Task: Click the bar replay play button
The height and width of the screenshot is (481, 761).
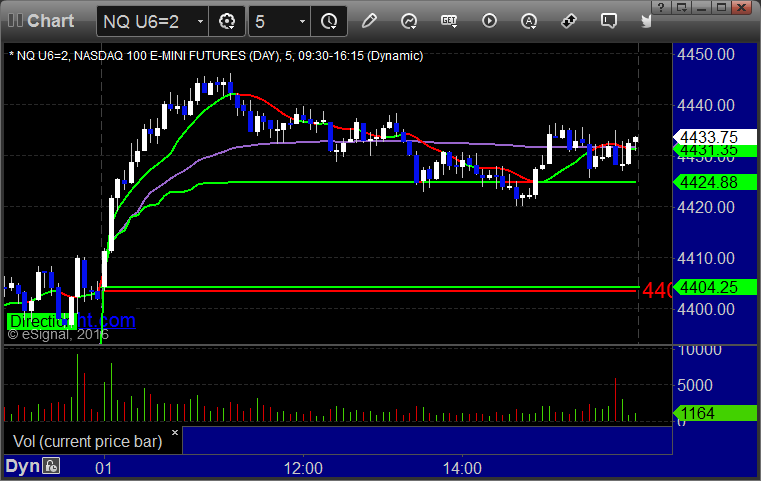Action: (489, 21)
